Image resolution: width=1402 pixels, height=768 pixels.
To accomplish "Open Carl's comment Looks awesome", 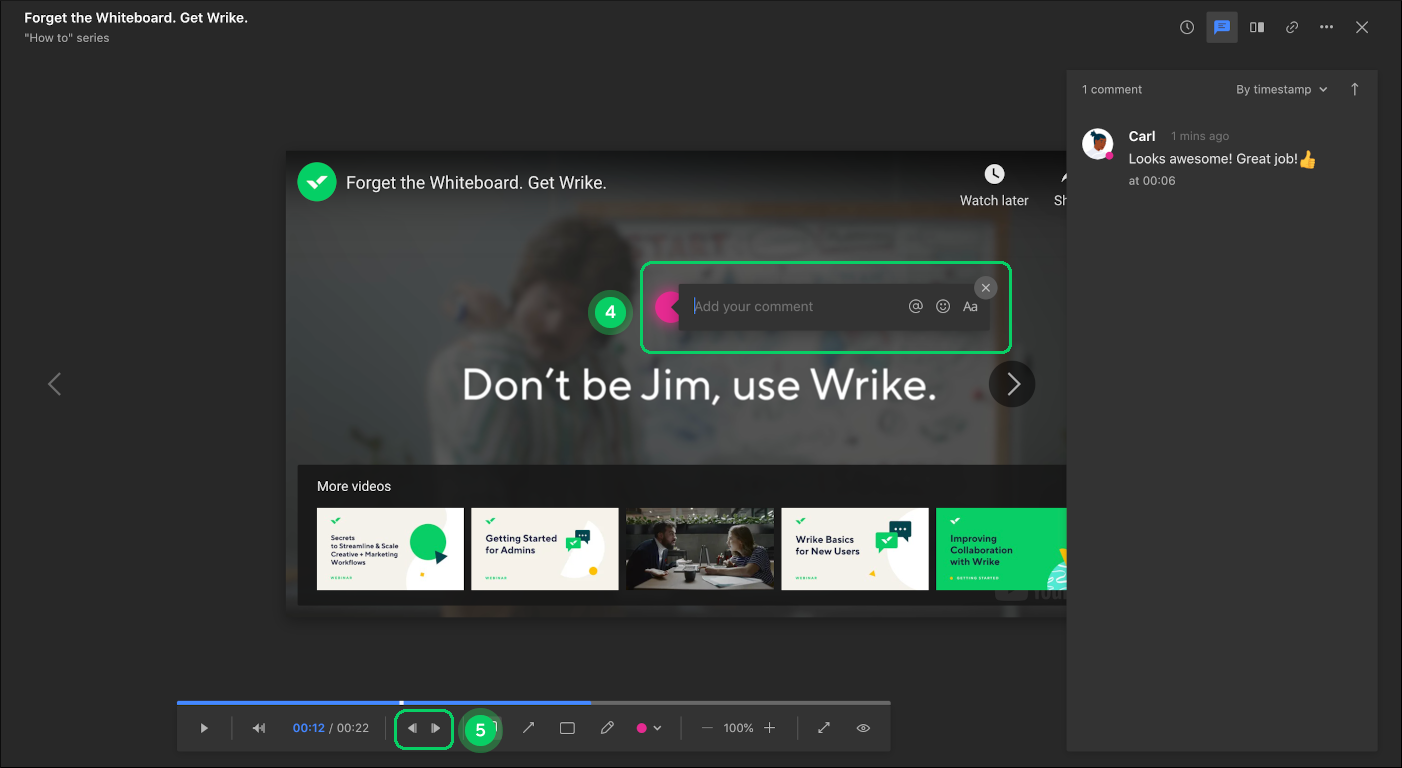I will click(1222, 158).
